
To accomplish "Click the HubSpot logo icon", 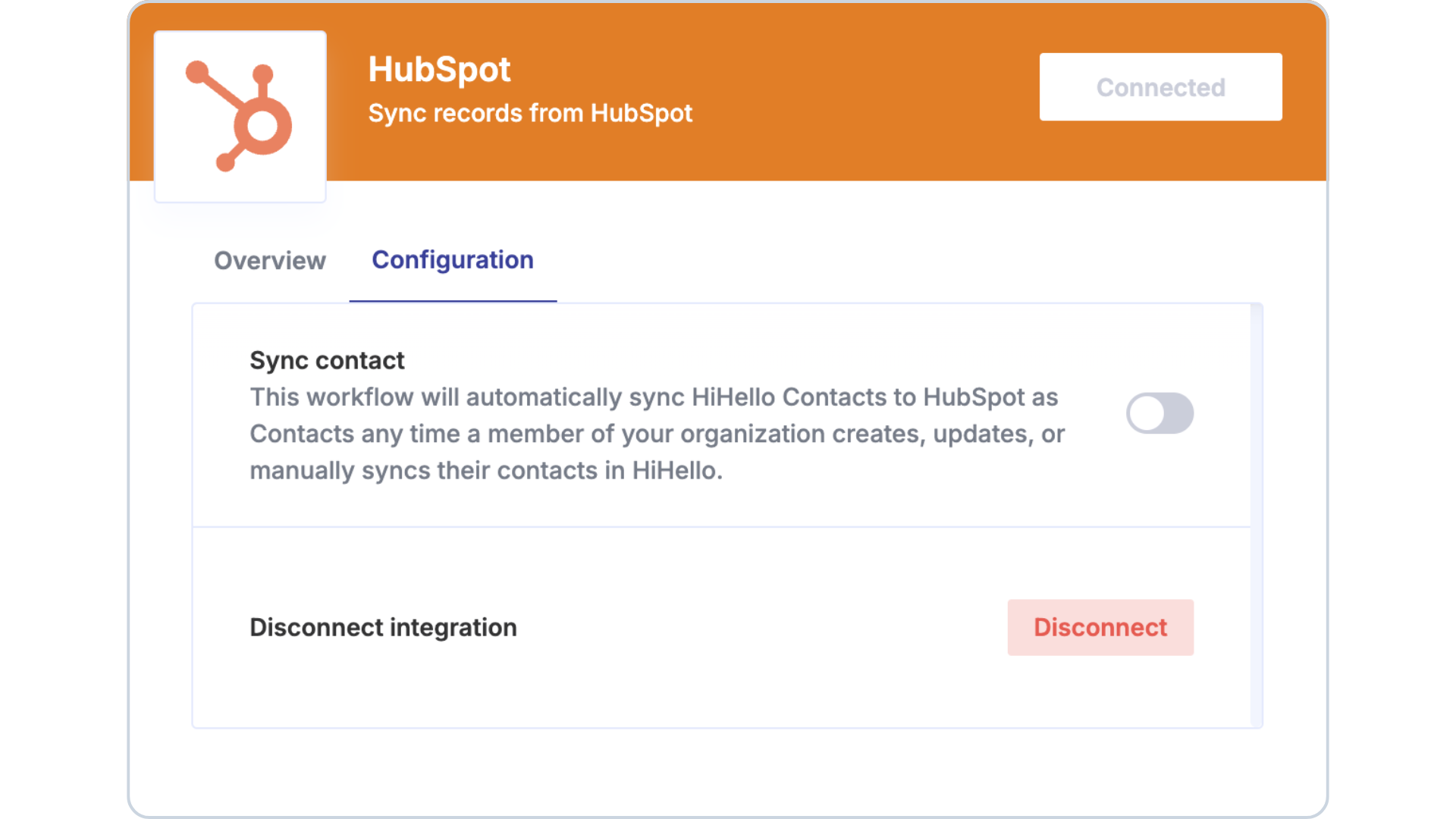I will point(240,116).
